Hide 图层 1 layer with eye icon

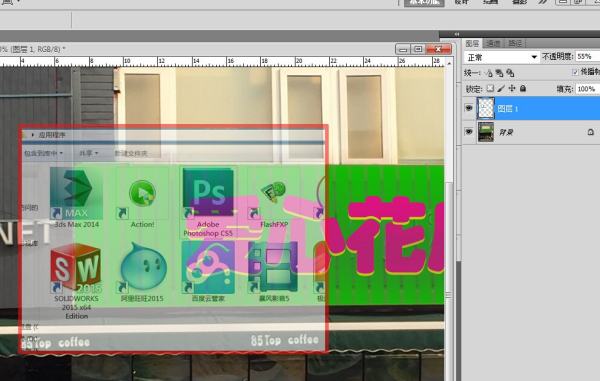[469, 108]
